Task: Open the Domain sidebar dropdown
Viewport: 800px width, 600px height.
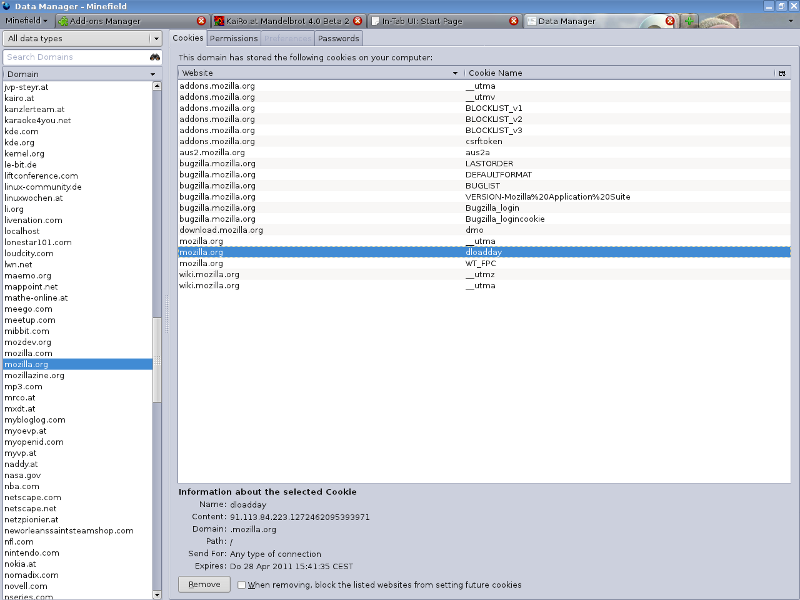Action: [x=80, y=72]
